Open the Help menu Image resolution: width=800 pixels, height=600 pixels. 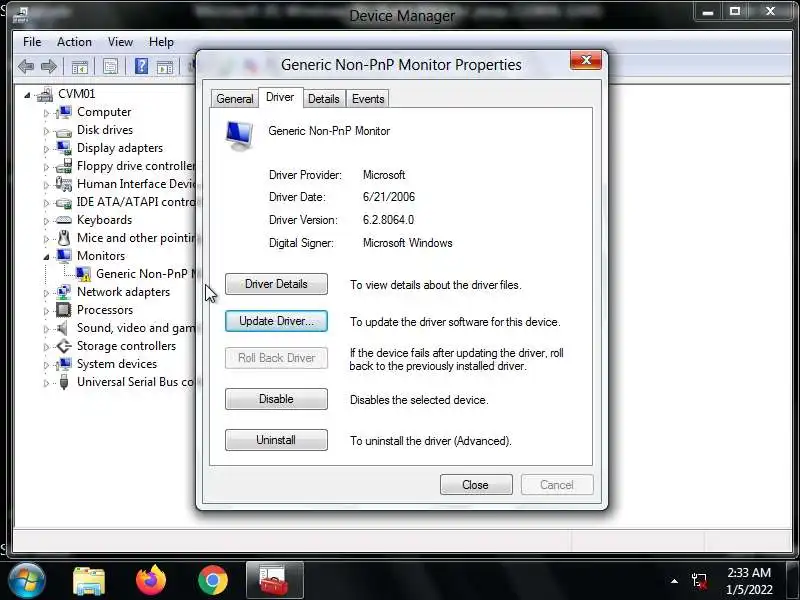(161, 42)
